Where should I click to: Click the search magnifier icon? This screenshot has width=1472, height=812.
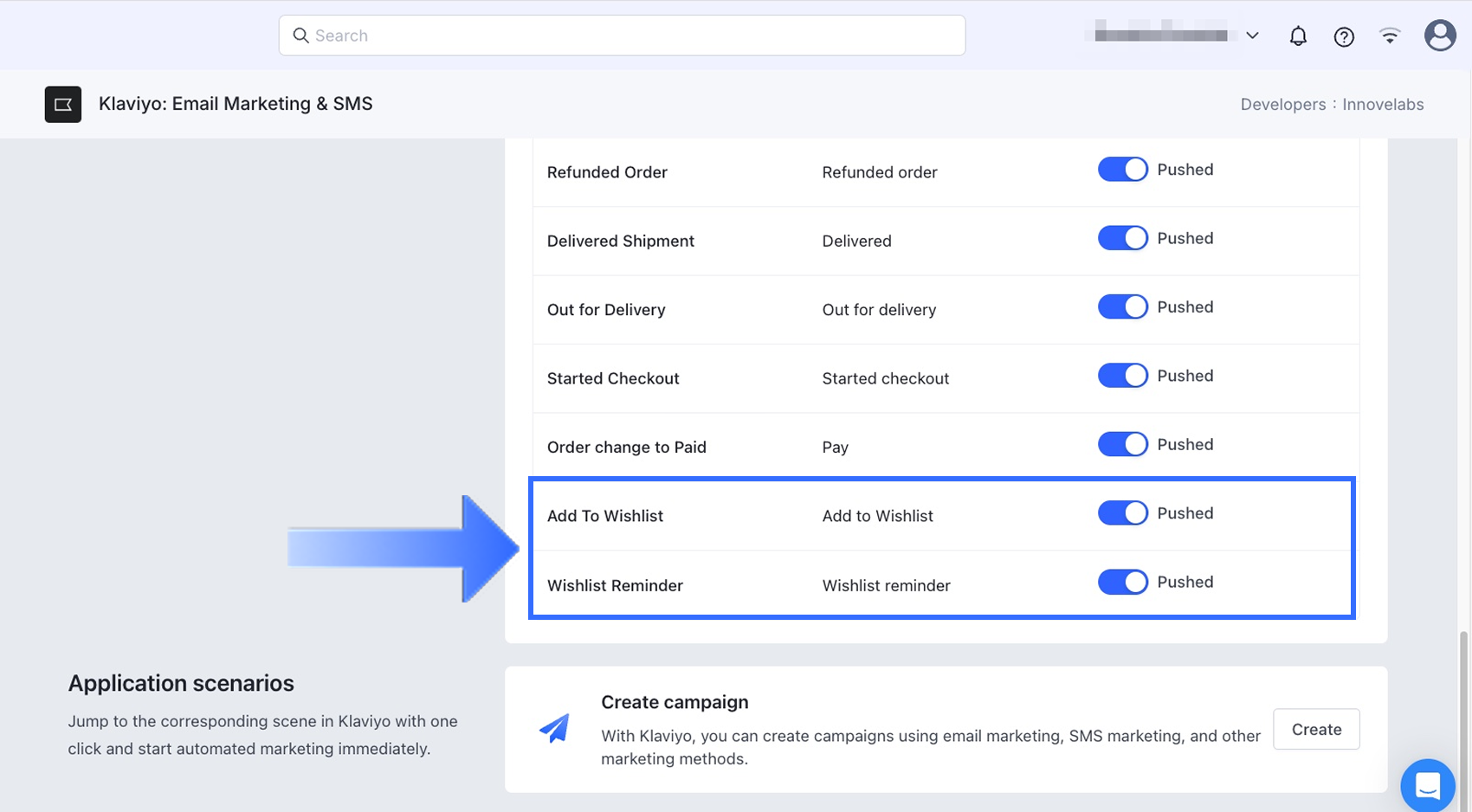click(300, 35)
